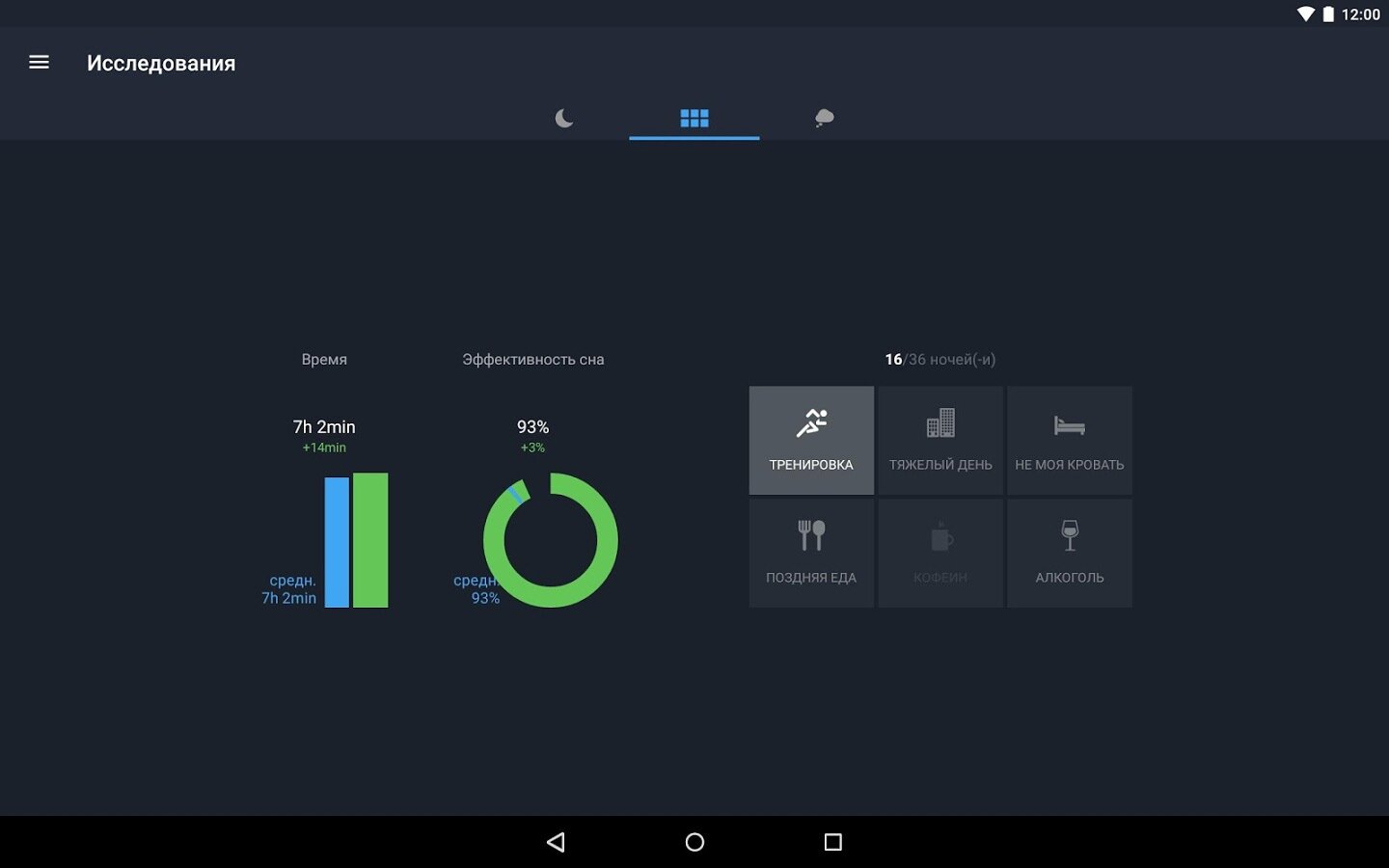Click the Эффективность сна label

click(x=532, y=360)
